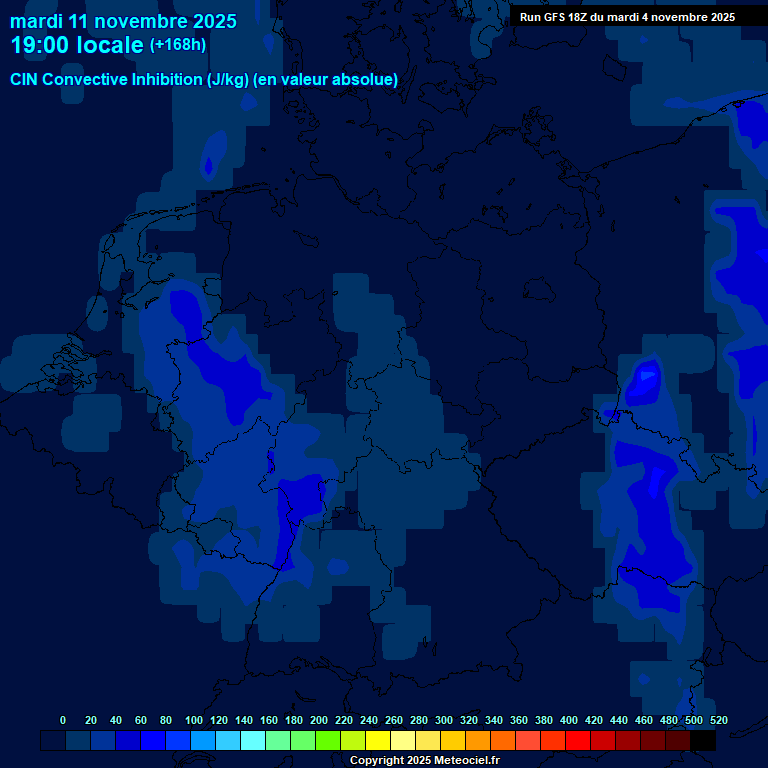Click the orange 340 legend swatch
768x768 pixels.
pos(503,741)
